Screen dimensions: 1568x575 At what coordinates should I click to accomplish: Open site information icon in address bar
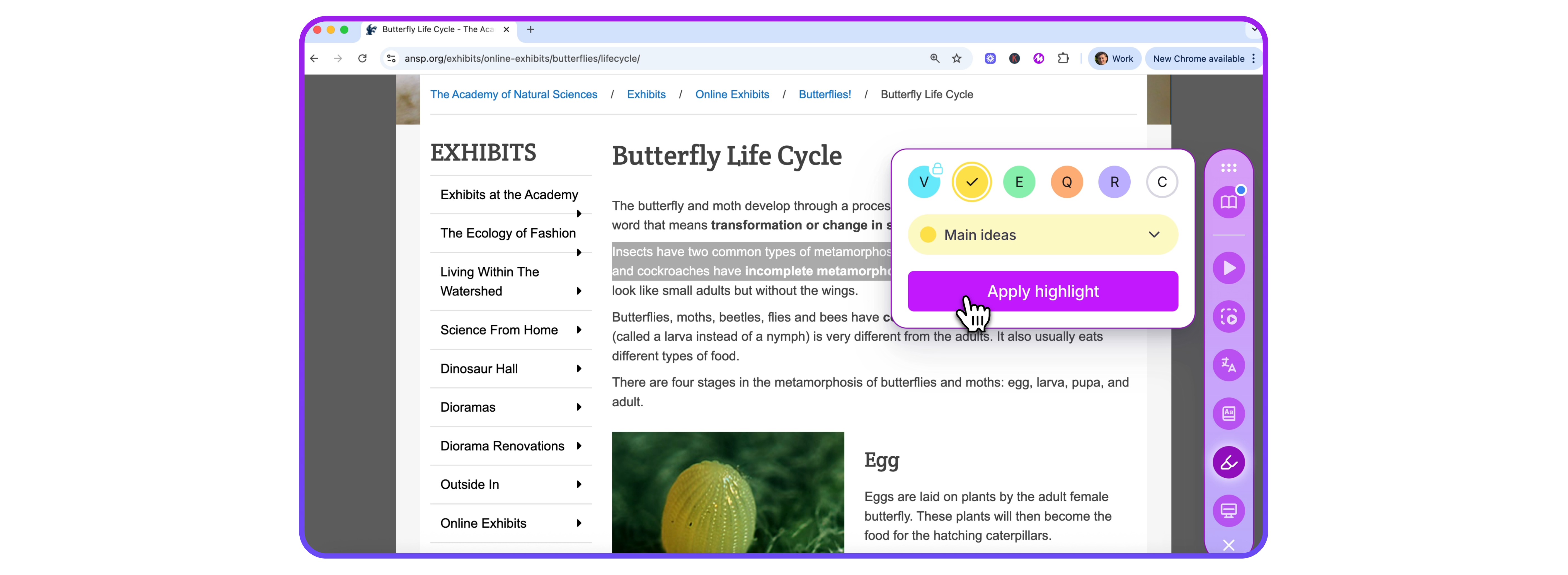pyautogui.click(x=391, y=59)
